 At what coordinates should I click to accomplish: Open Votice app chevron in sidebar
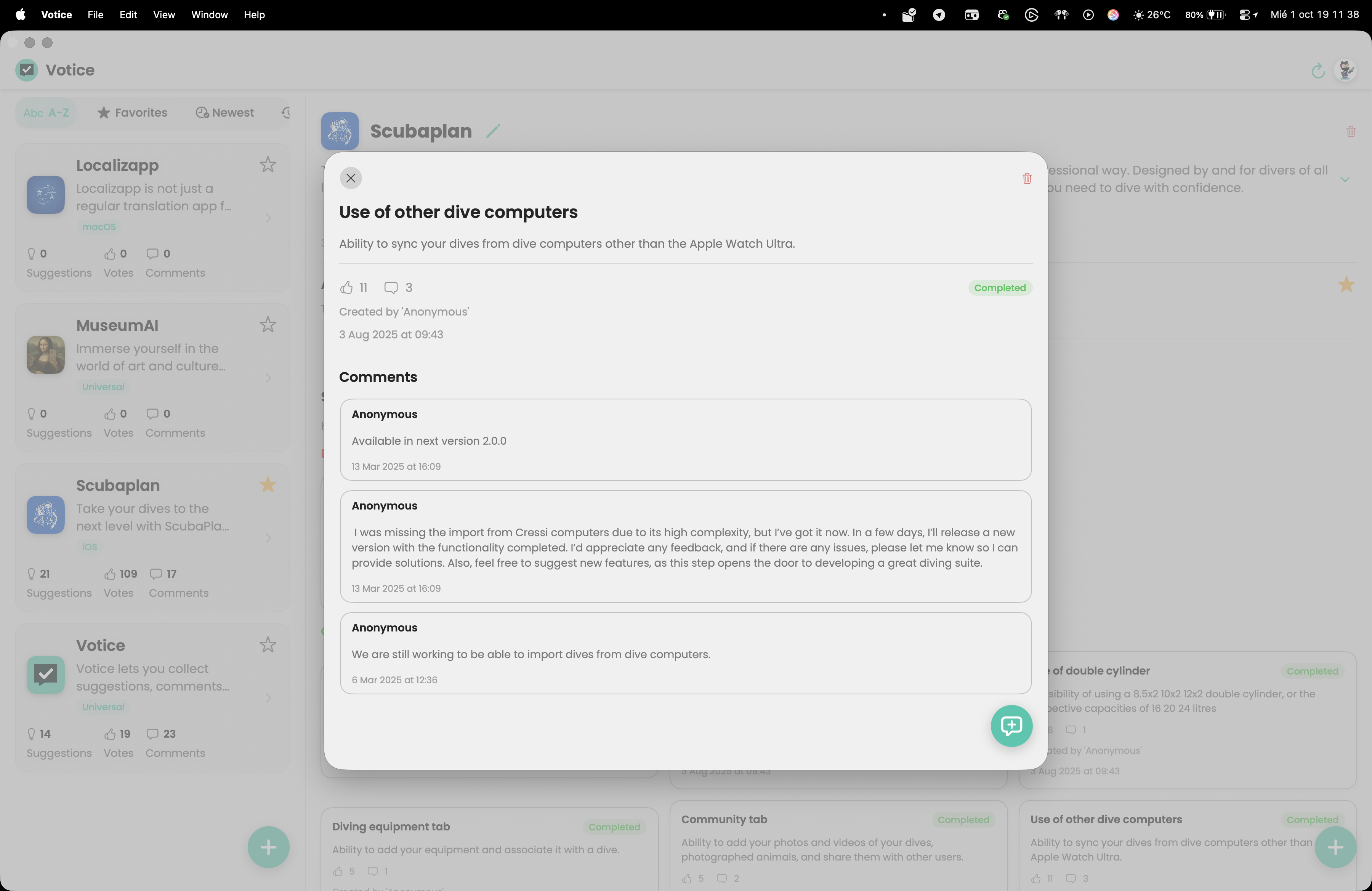[269, 698]
